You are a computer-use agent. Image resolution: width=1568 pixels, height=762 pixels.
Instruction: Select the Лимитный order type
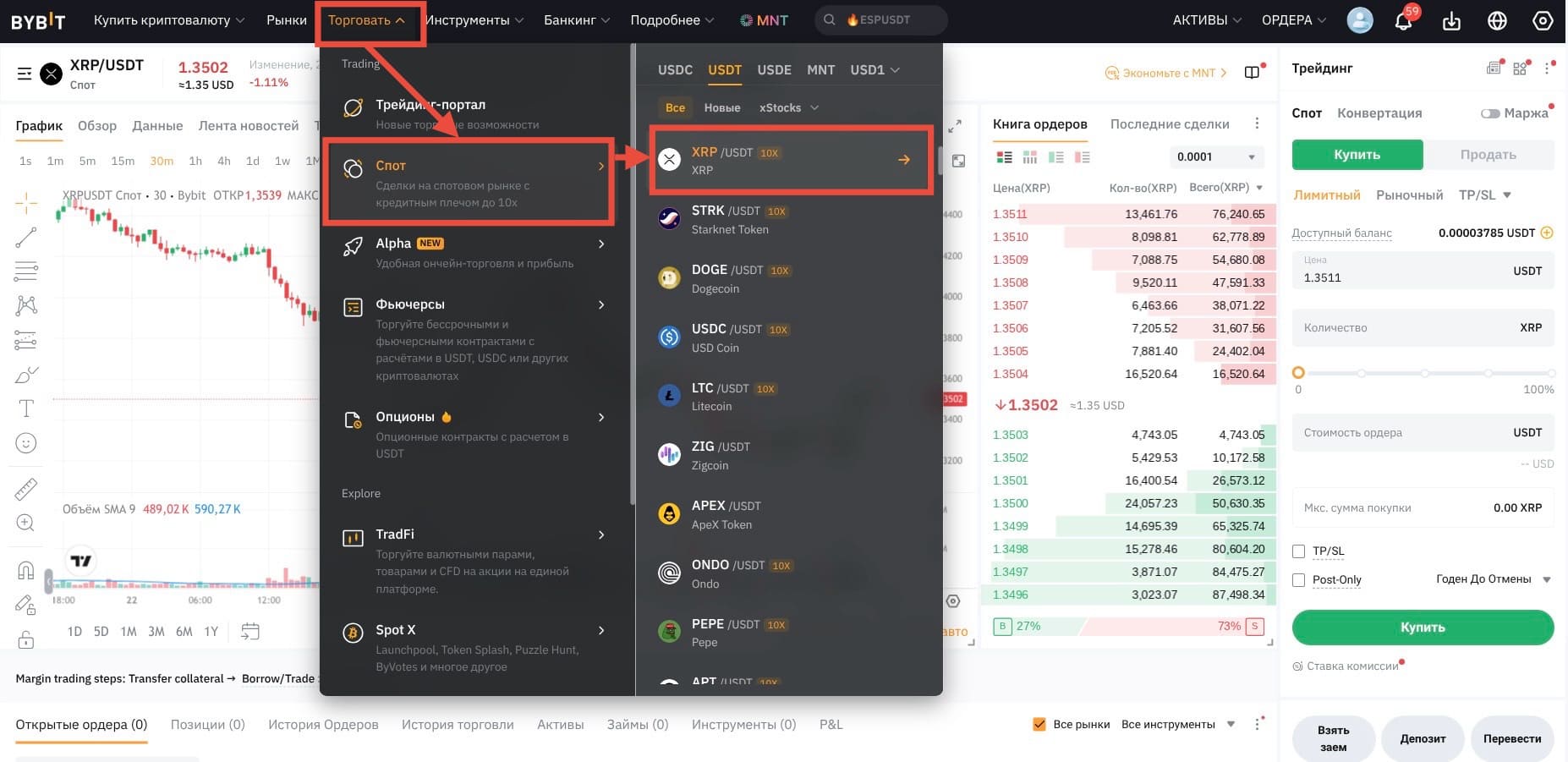[1327, 195]
